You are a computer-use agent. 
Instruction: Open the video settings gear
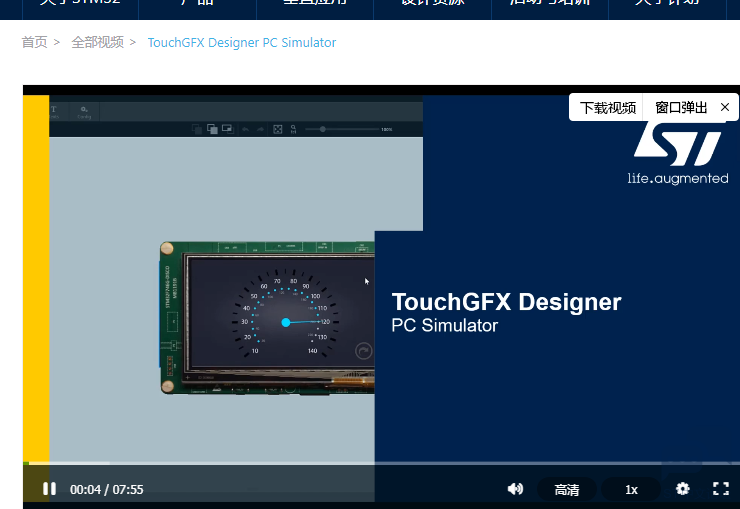pyautogui.click(x=682, y=489)
